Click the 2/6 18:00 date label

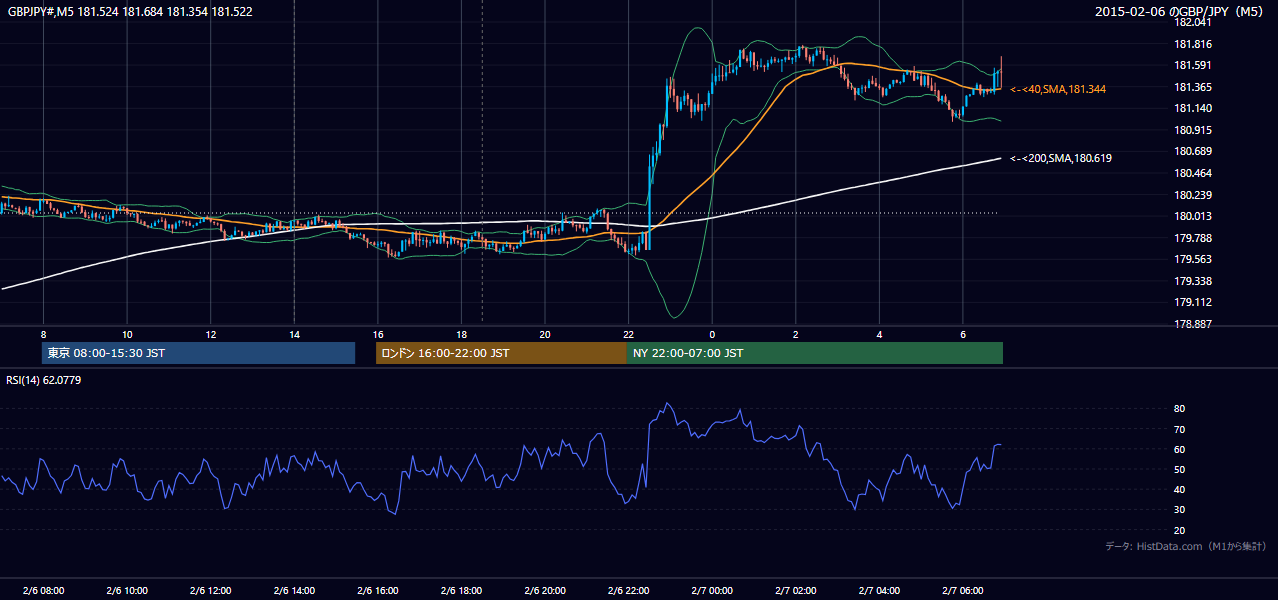coord(461,591)
